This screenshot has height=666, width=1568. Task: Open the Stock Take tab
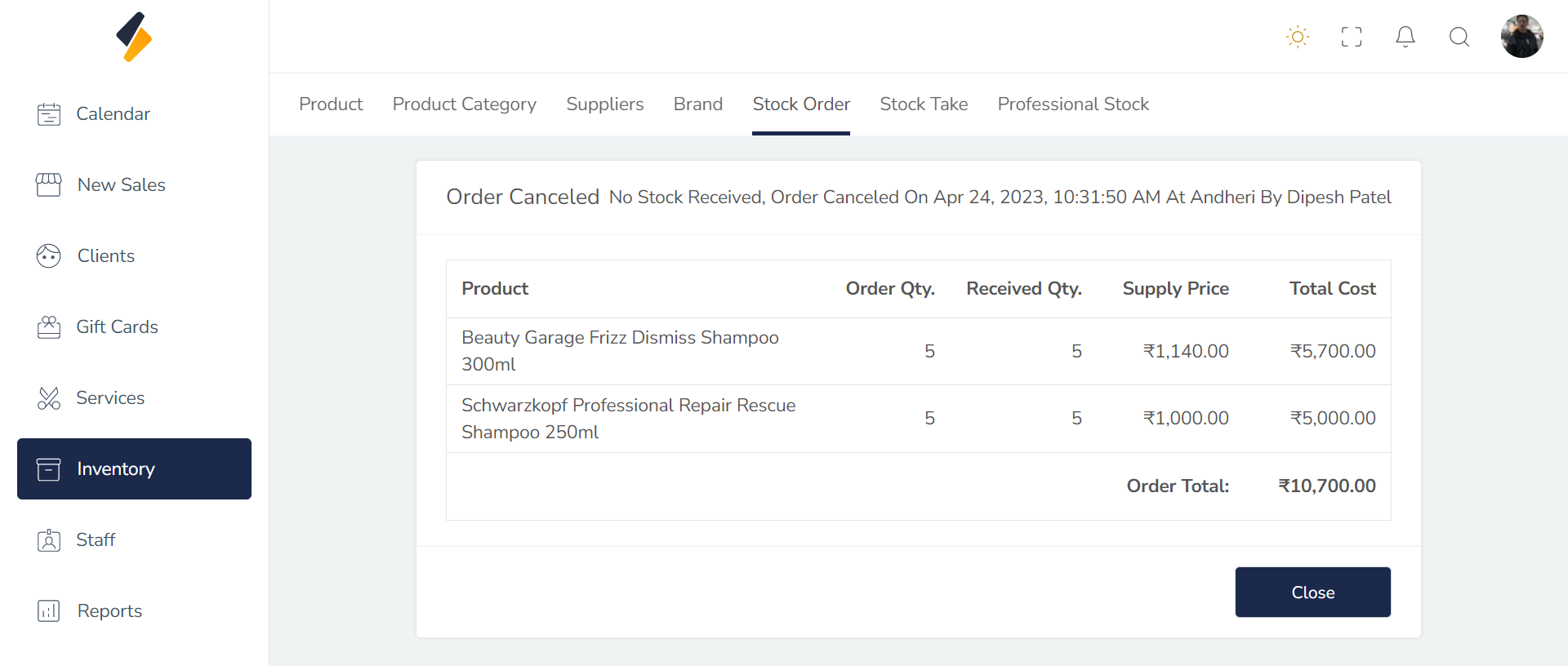pyautogui.click(x=924, y=104)
